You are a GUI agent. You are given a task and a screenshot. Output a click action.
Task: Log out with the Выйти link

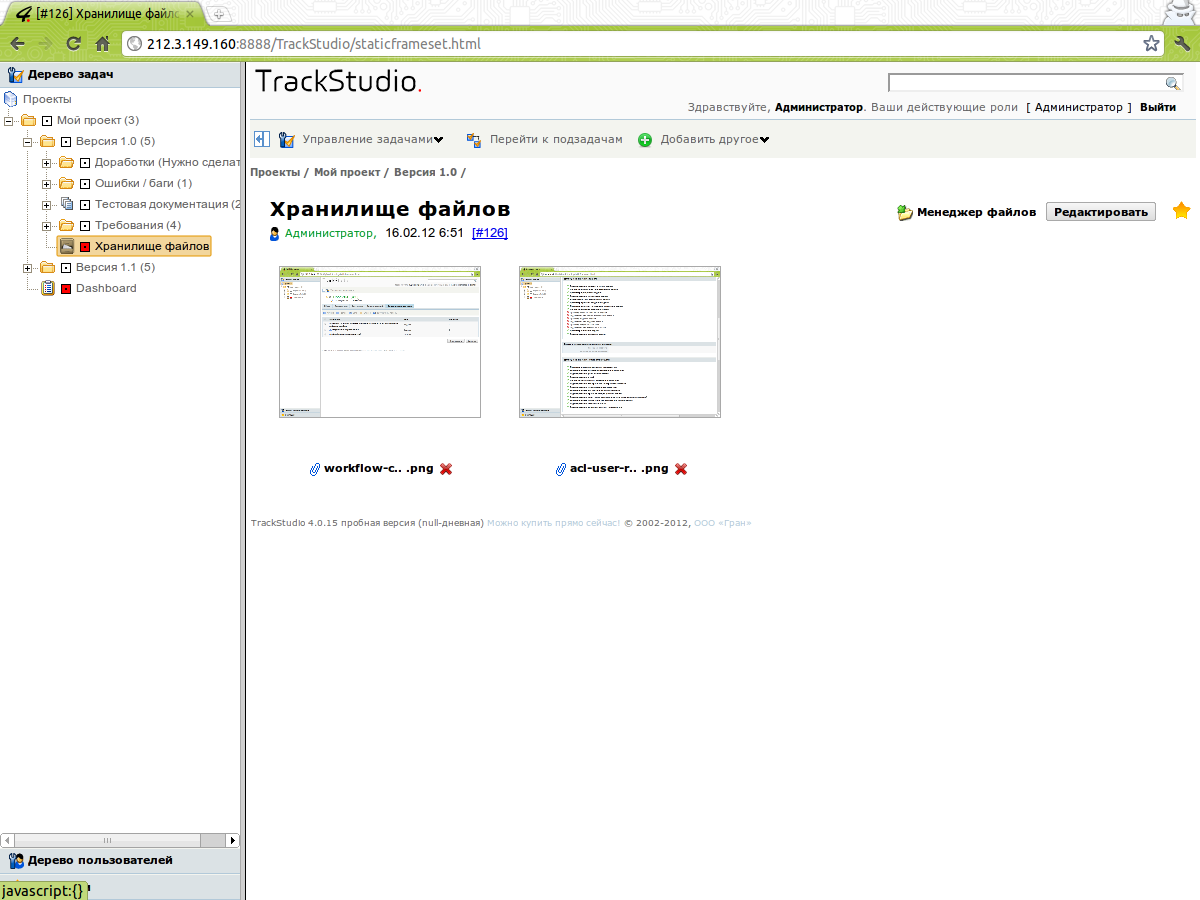pos(1158,107)
